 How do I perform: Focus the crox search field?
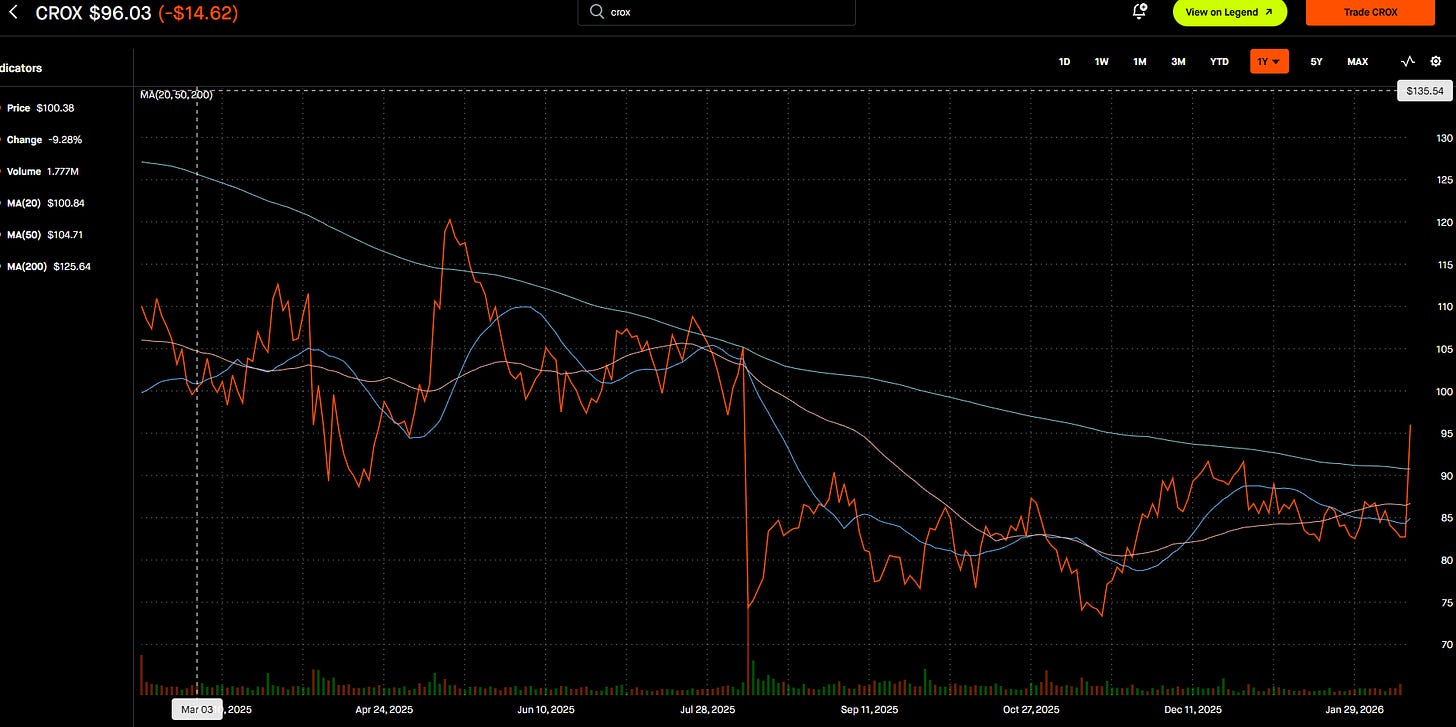coord(717,12)
